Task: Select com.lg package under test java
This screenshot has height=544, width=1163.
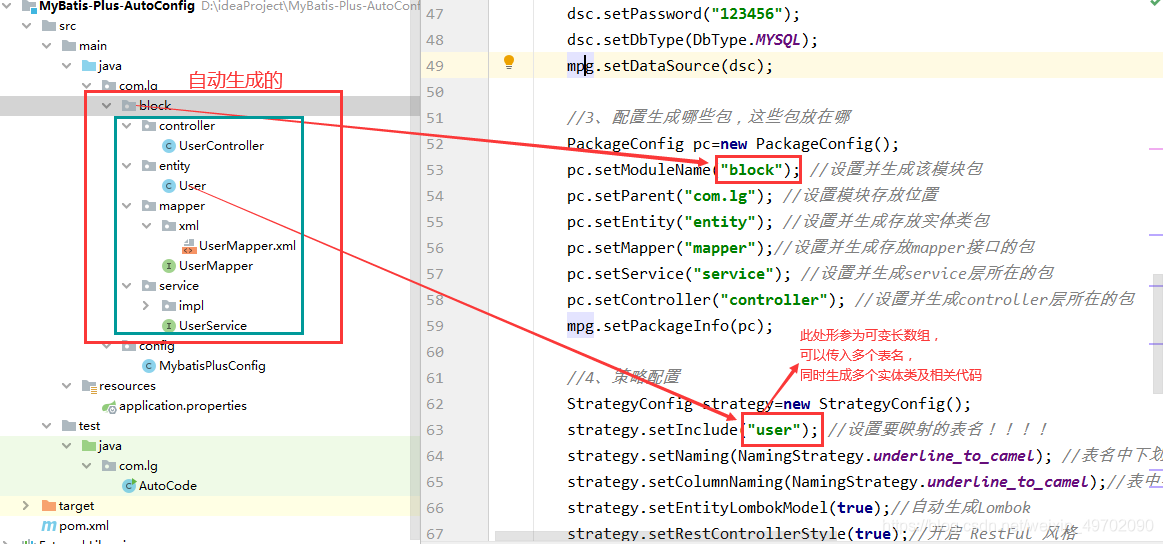Action: tap(138, 466)
